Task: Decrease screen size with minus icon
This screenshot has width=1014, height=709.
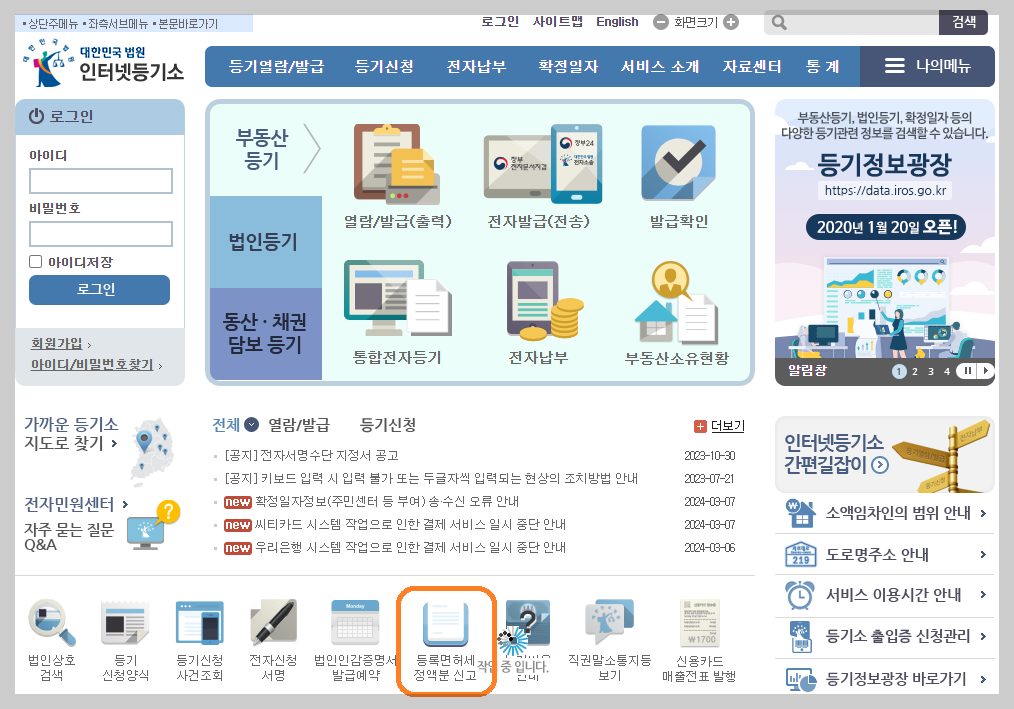Action: 660,23
